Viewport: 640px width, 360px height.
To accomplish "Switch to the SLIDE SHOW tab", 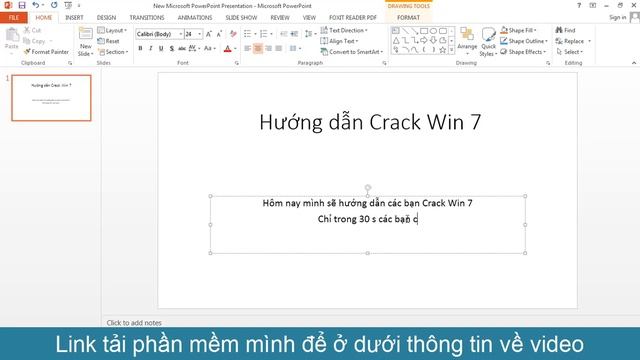I will tap(241, 18).
